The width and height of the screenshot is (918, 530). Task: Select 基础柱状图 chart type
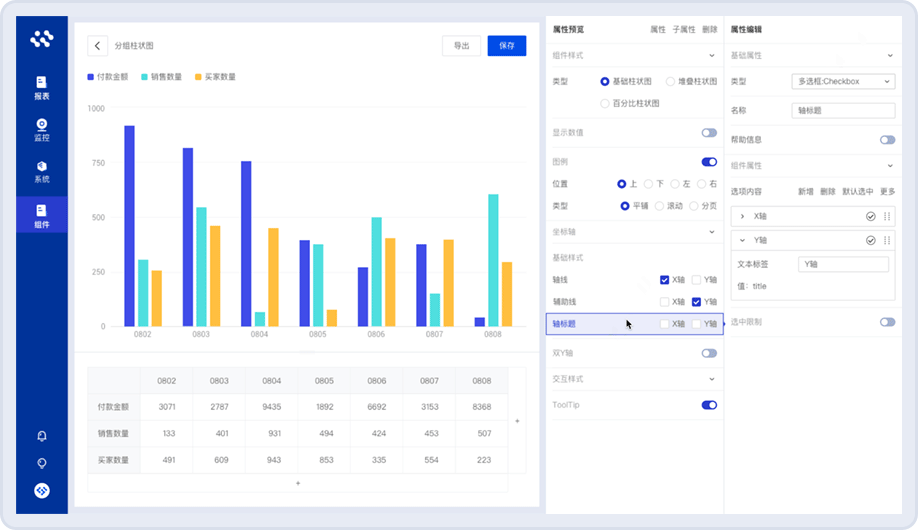[605, 81]
